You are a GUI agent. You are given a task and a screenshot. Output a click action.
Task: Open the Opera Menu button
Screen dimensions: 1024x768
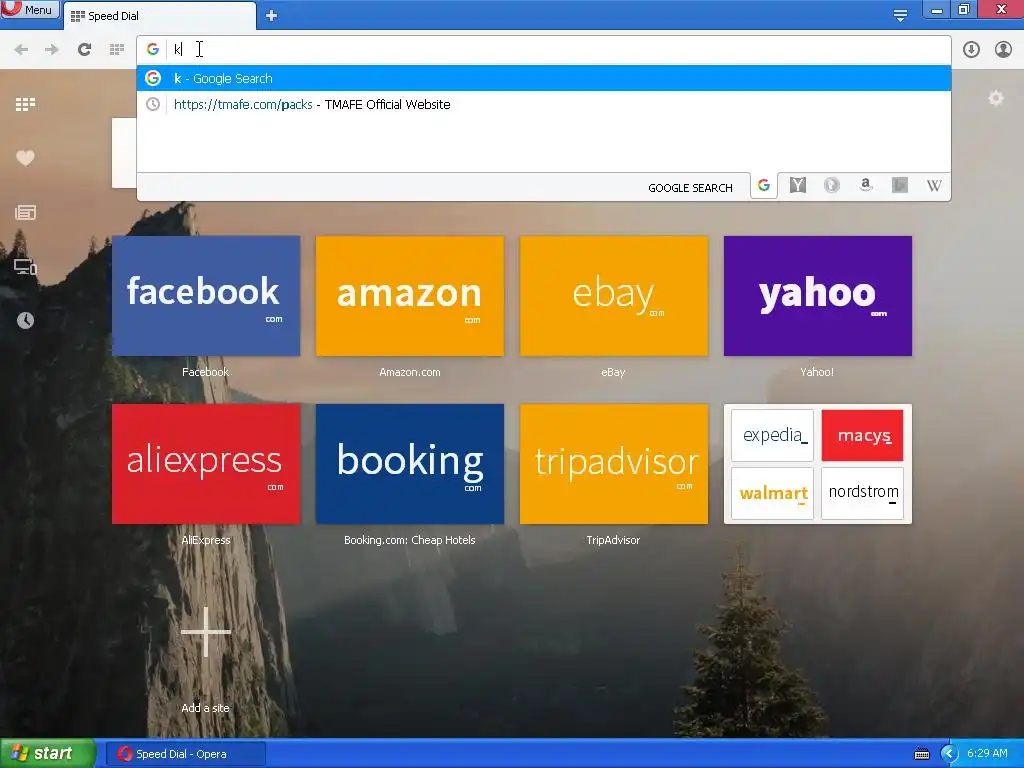pyautogui.click(x=29, y=9)
